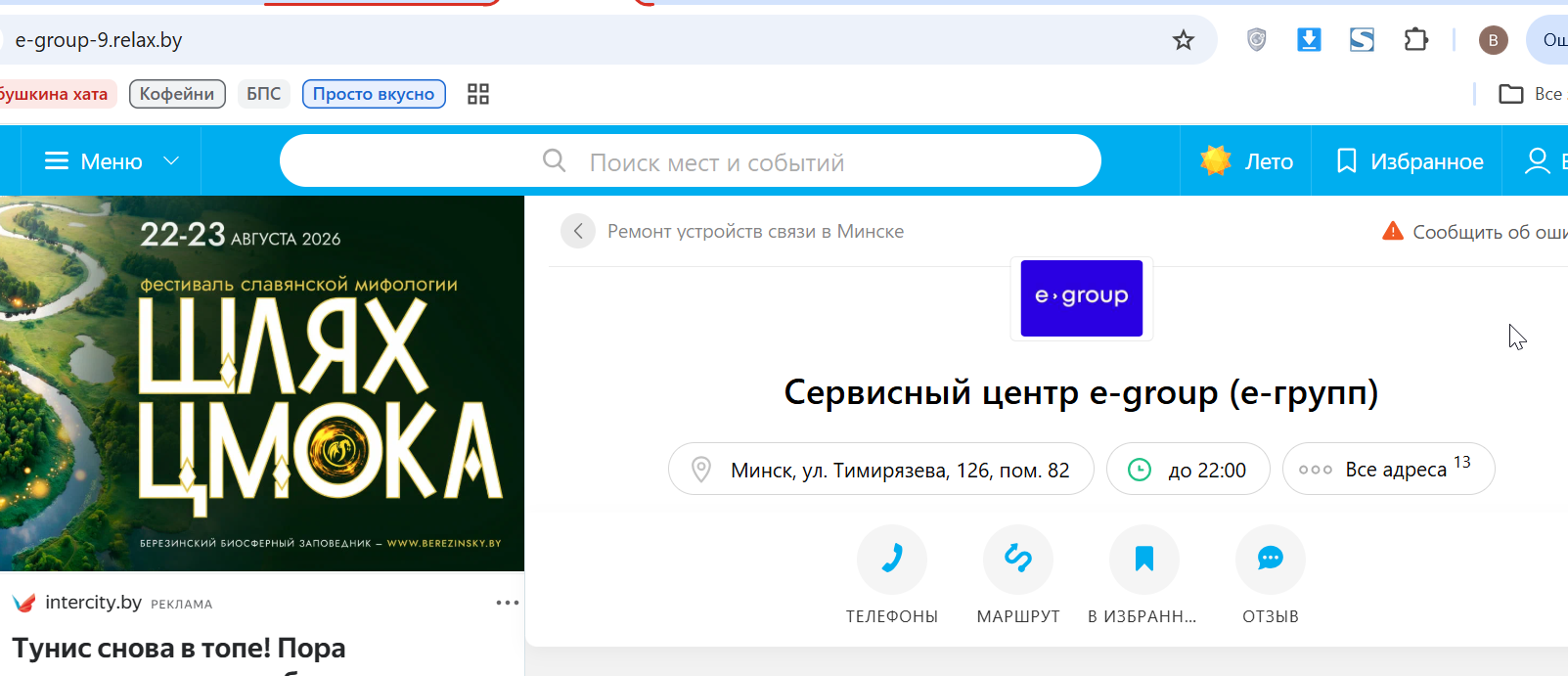Open the Лето section with sun icon
The height and width of the screenshot is (676, 1568).
click(1247, 161)
